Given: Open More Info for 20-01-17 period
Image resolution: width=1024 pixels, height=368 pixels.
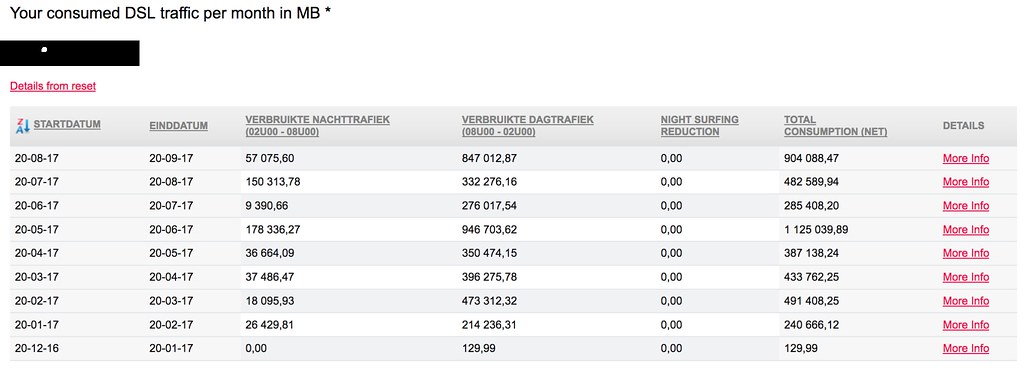Looking at the screenshot, I should click(x=966, y=325).
